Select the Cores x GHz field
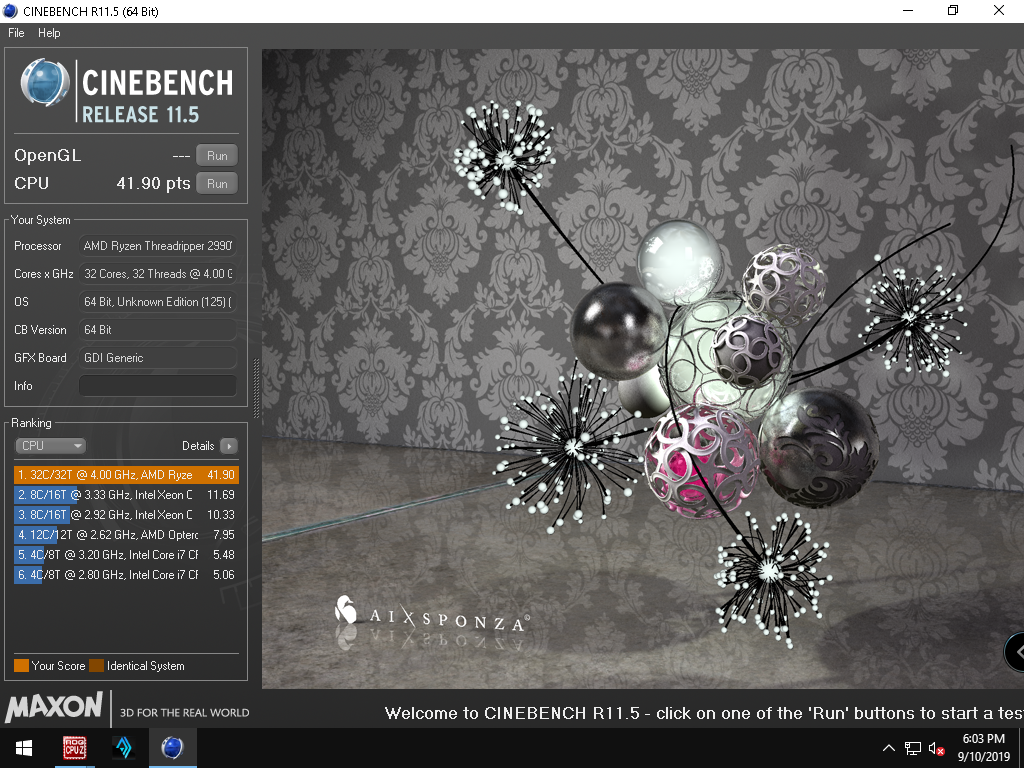Viewport: 1024px width, 768px height. [157, 274]
